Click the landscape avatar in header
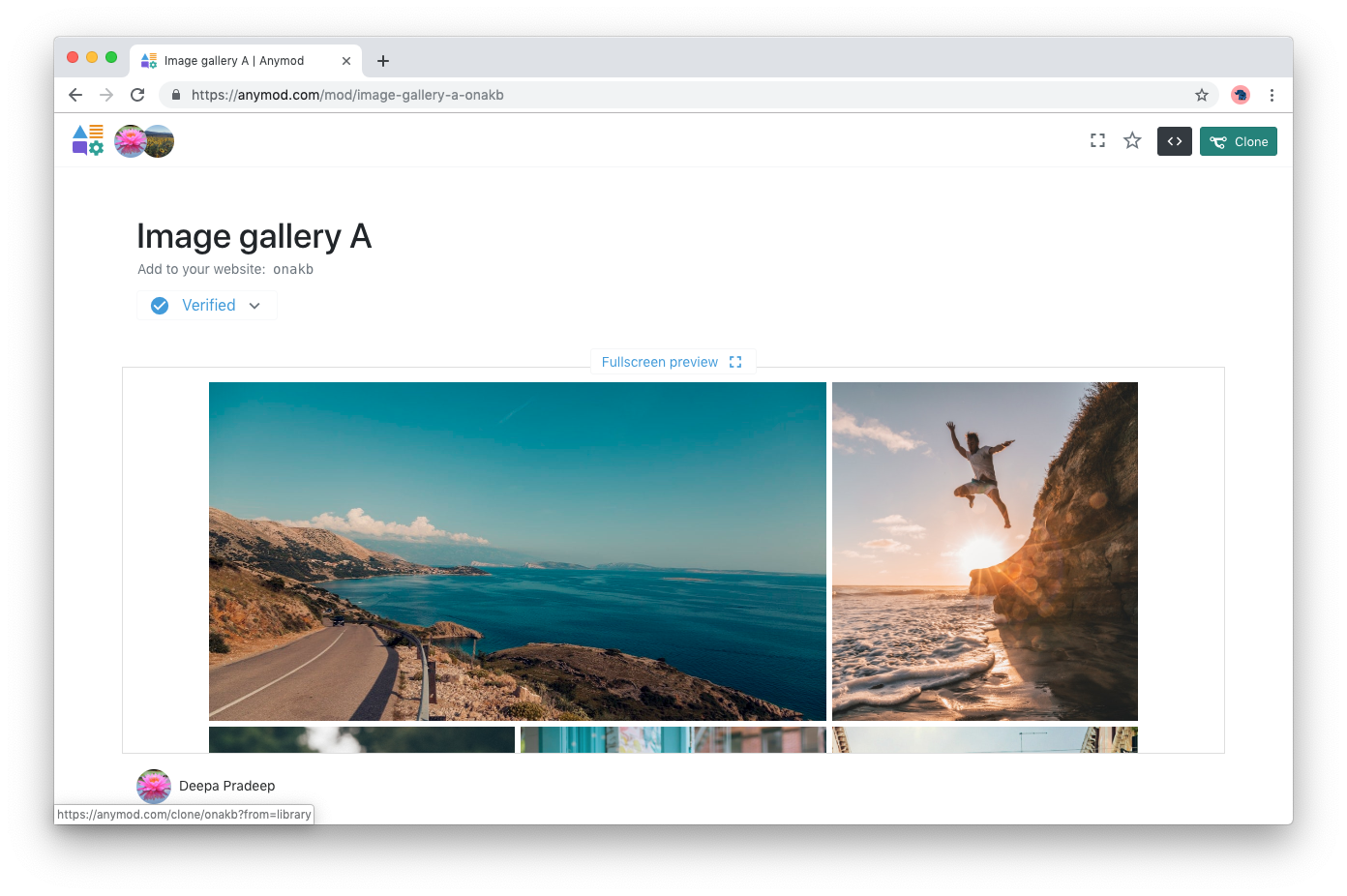 click(x=161, y=141)
